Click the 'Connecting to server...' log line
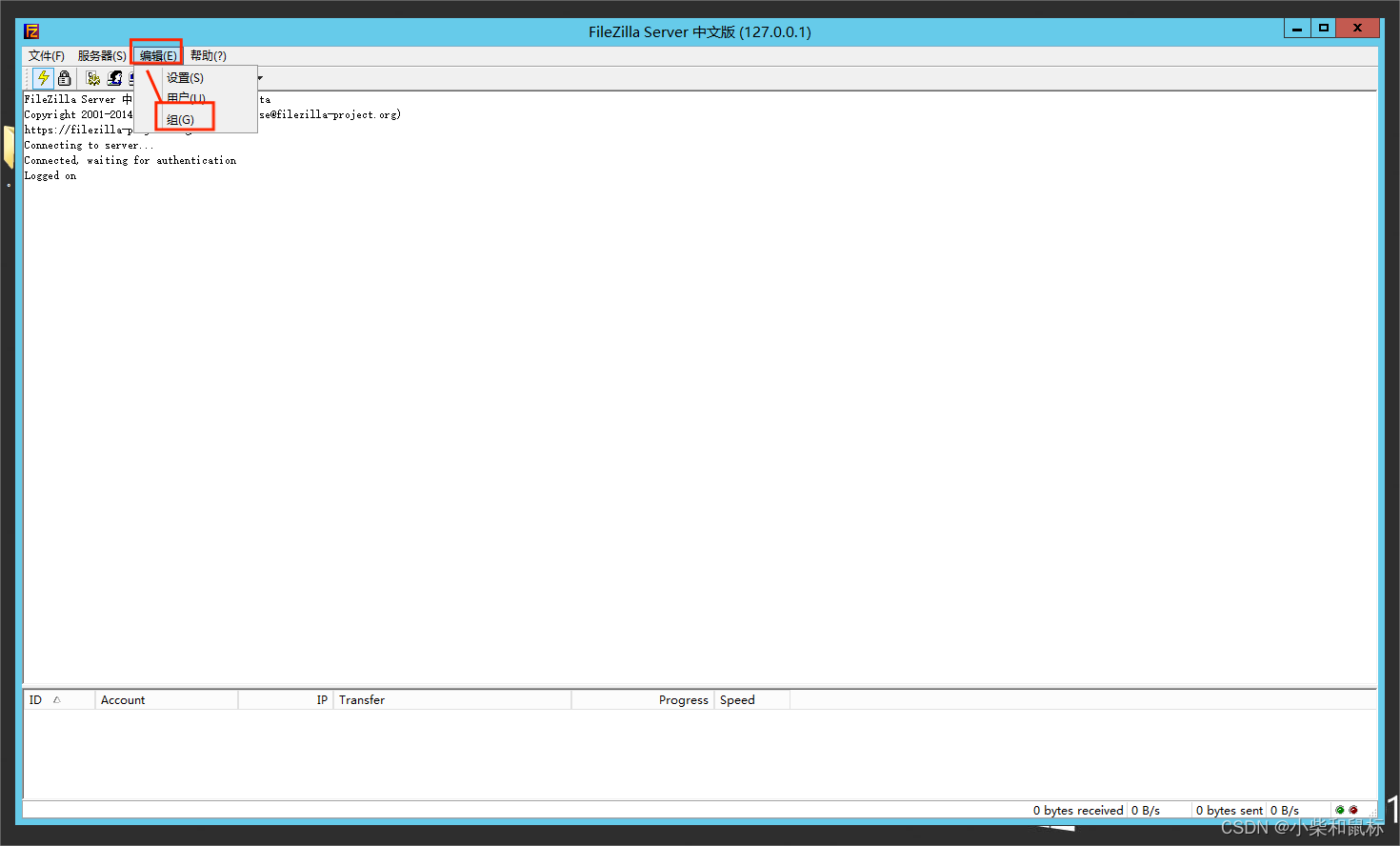The height and width of the screenshot is (846, 1400). [89, 145]
